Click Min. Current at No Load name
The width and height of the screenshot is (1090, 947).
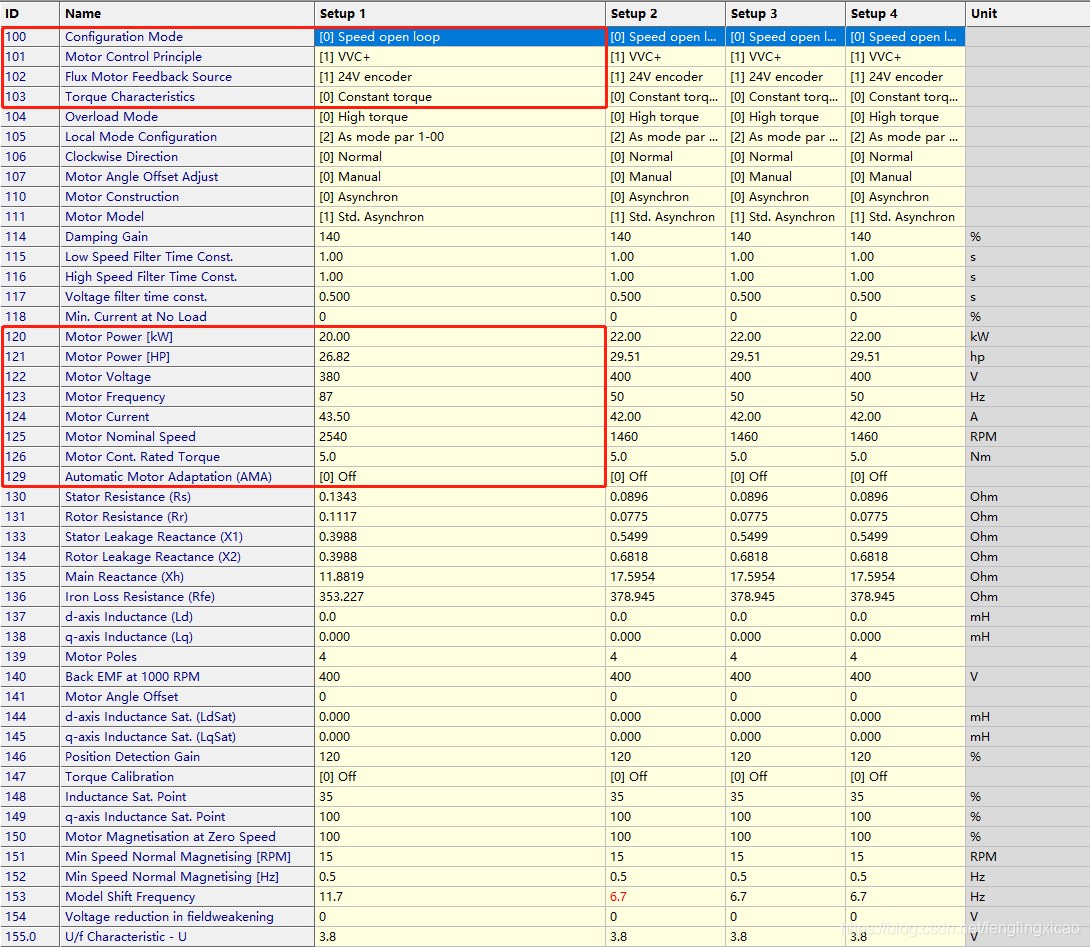pos(136,317)
